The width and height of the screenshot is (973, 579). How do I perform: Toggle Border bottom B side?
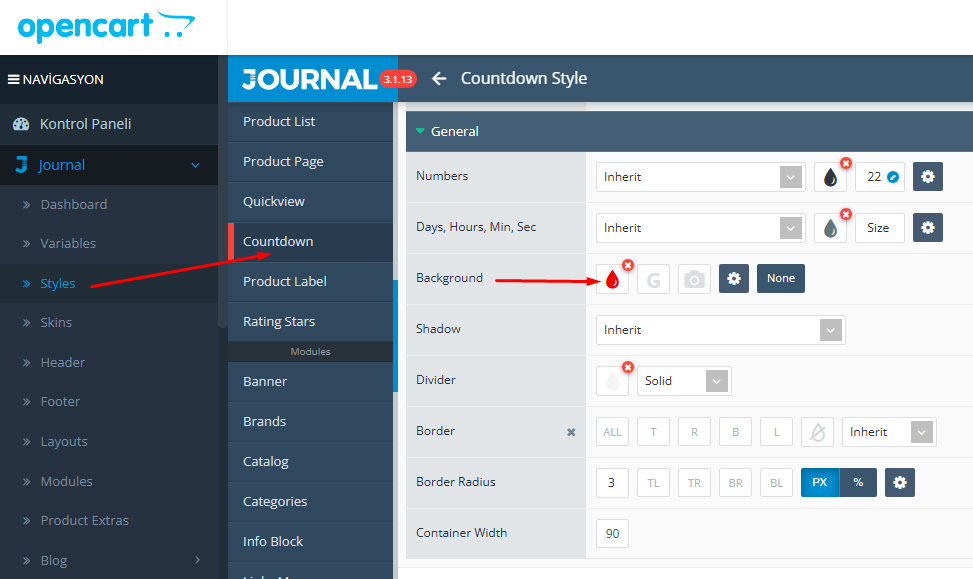point(735,432)
